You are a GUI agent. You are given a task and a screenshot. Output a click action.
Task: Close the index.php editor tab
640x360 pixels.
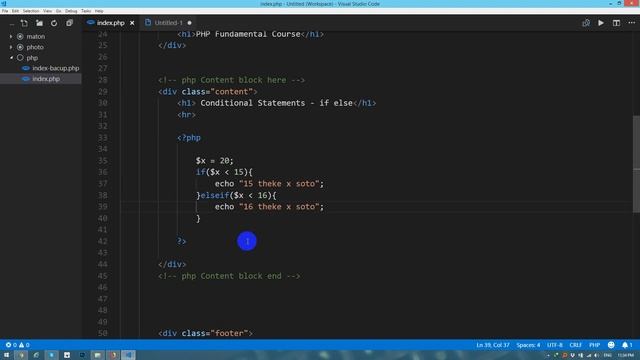point(132,23)
